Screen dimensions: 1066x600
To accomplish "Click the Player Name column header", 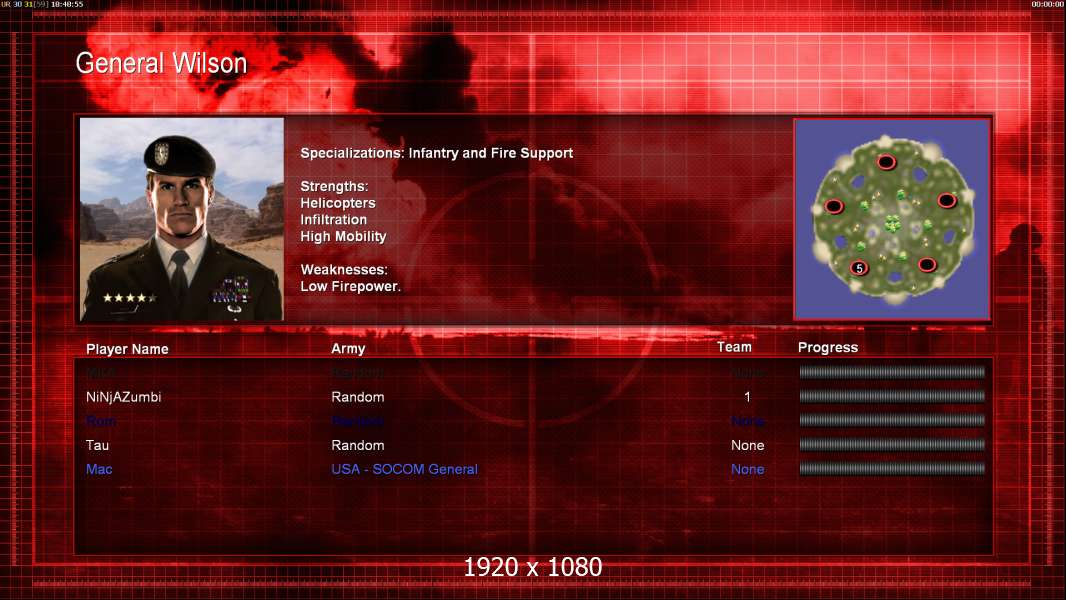I will [127, 349].
